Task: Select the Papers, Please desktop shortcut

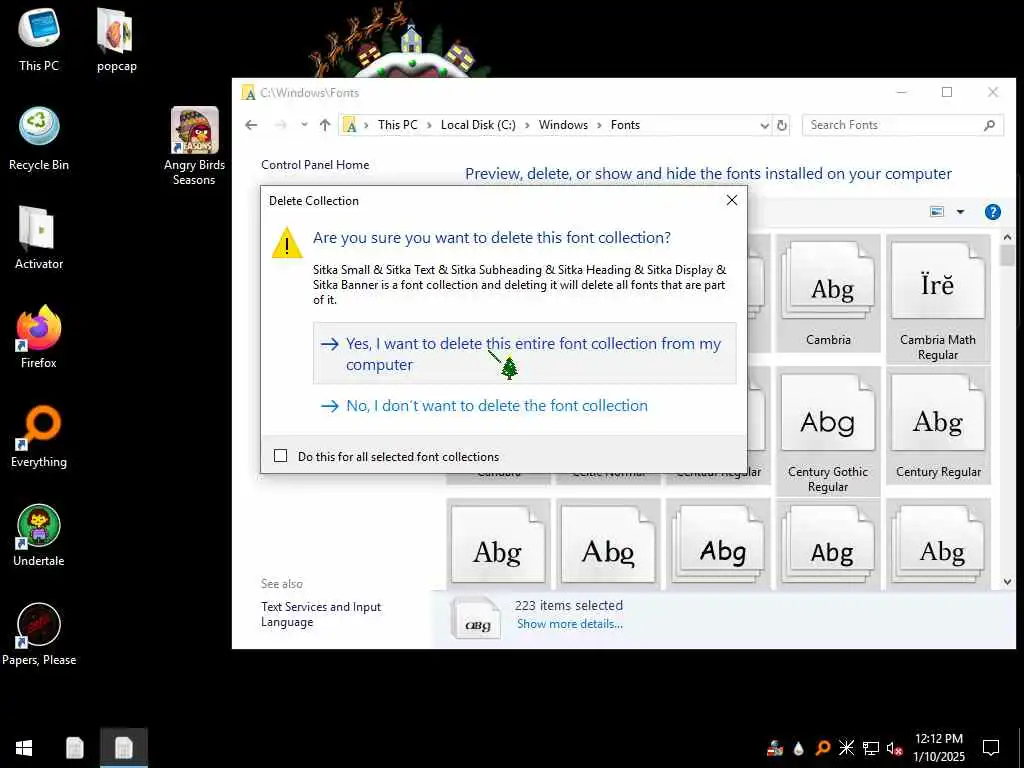Action: (39, 634)
